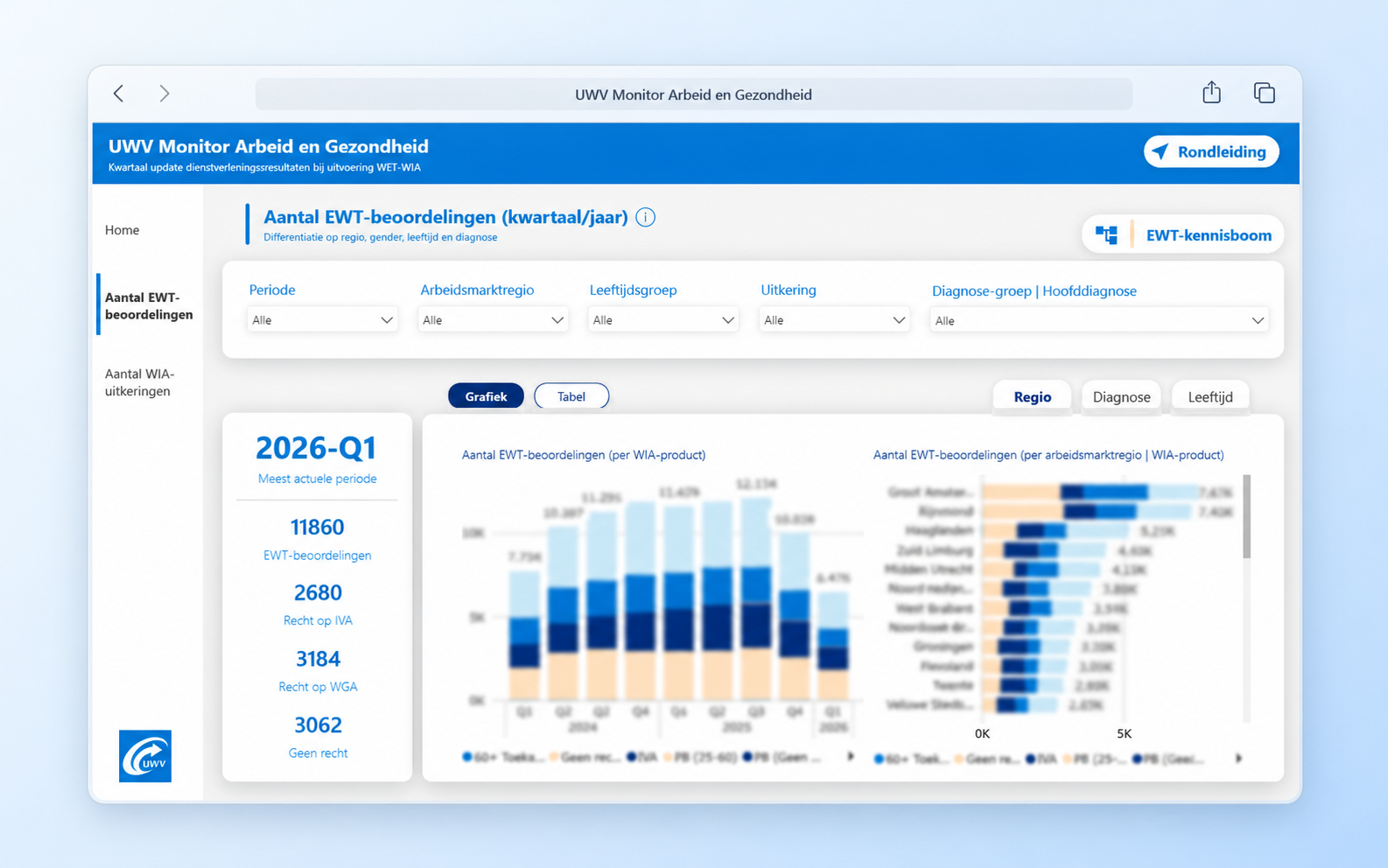The image size is (1388, 868).
Task: Switch to Tabel view
Action: 571,396
